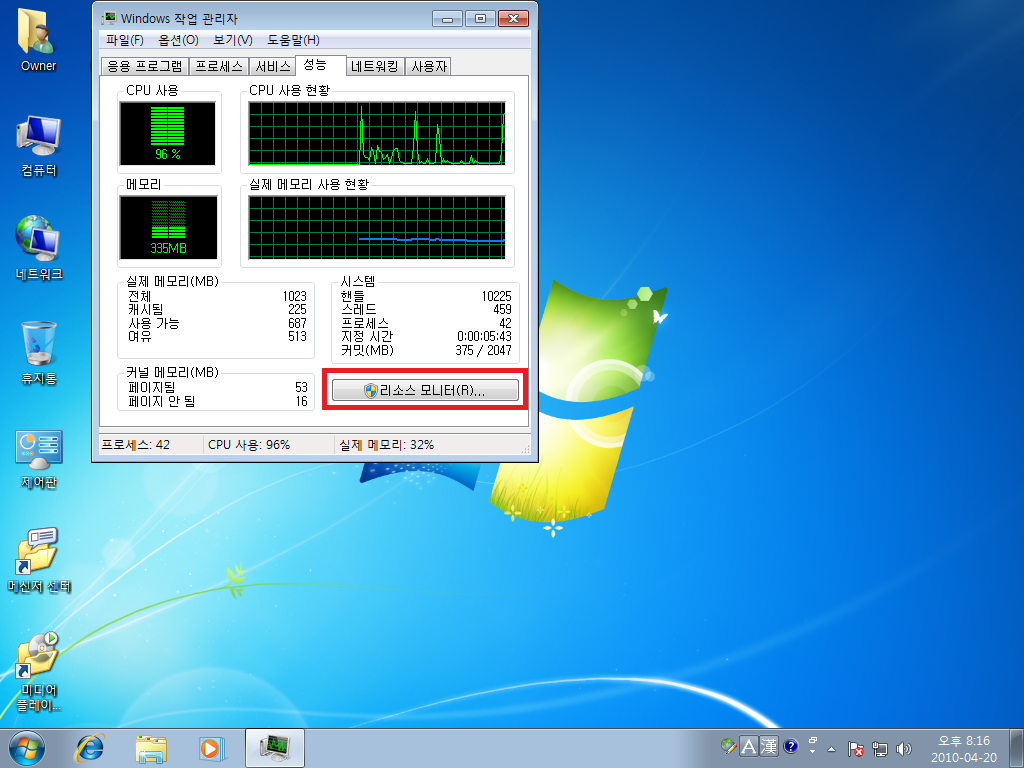Maximize the Task Manager window
Screen dimensions: 1024x768
point(480,18)
